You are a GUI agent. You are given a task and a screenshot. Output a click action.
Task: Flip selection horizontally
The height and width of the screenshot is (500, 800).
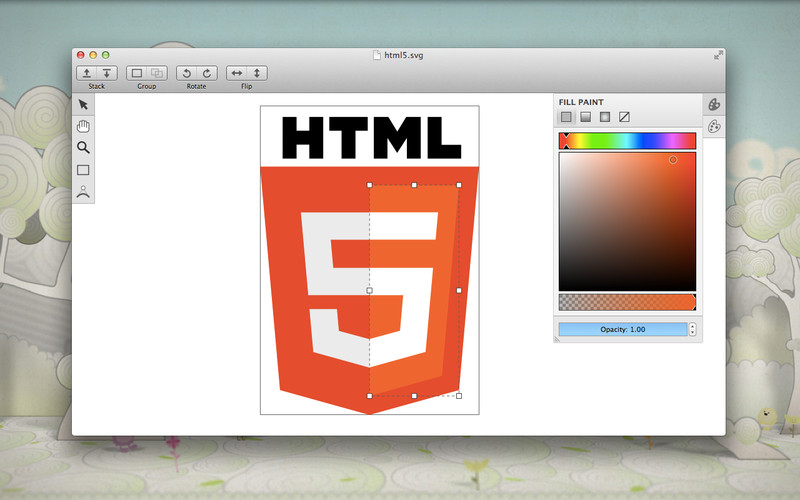(x=237, y=73)
